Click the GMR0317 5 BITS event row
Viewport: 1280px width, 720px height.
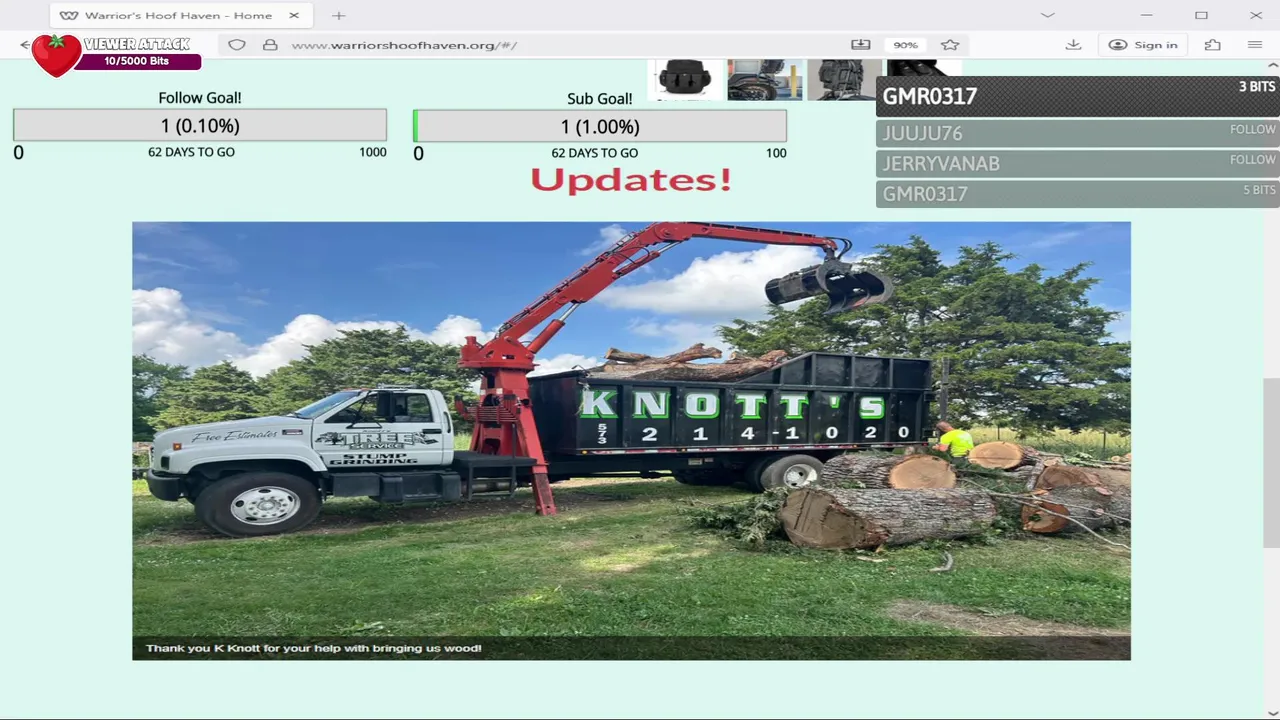pos(1078,193)
